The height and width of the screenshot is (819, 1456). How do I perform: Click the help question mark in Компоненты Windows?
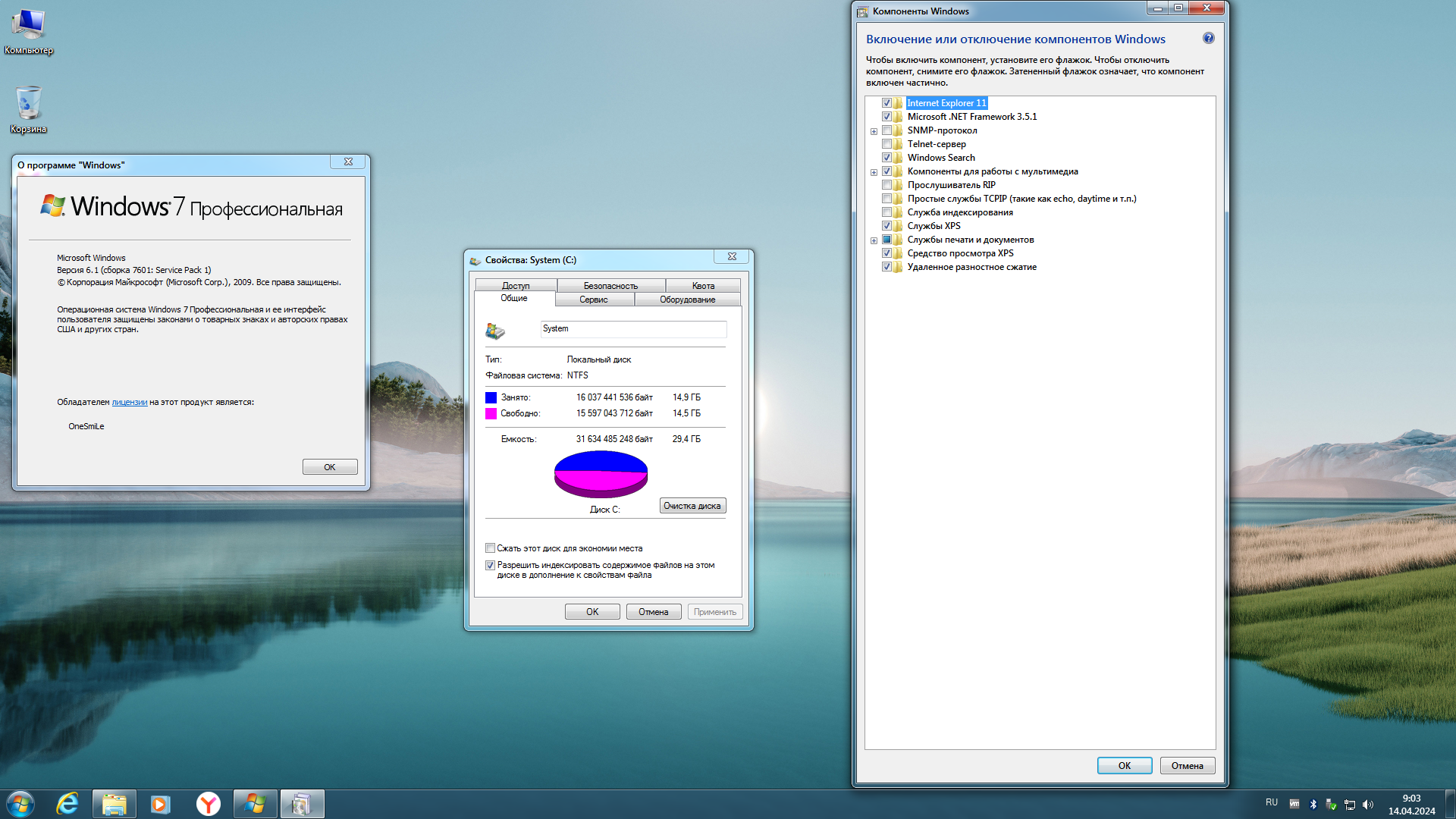(x=1209, y=37)
